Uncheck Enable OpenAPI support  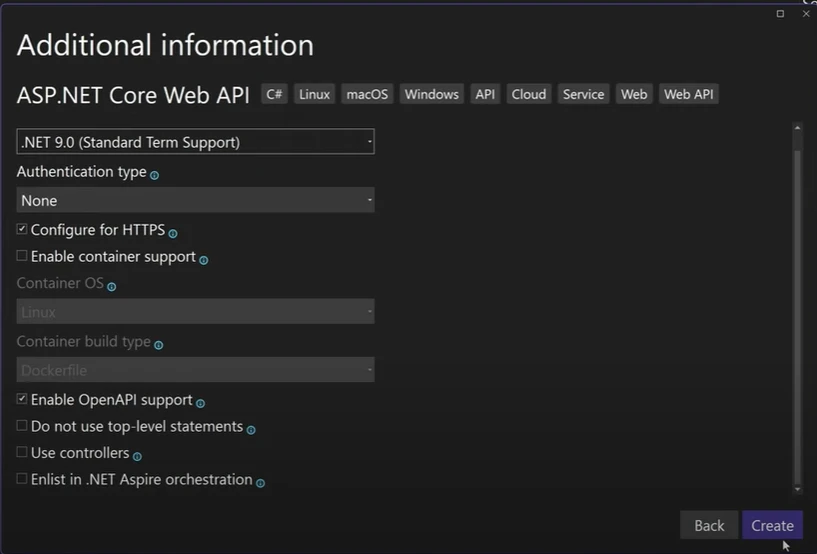pyautogui.click(x=22, y=399)
